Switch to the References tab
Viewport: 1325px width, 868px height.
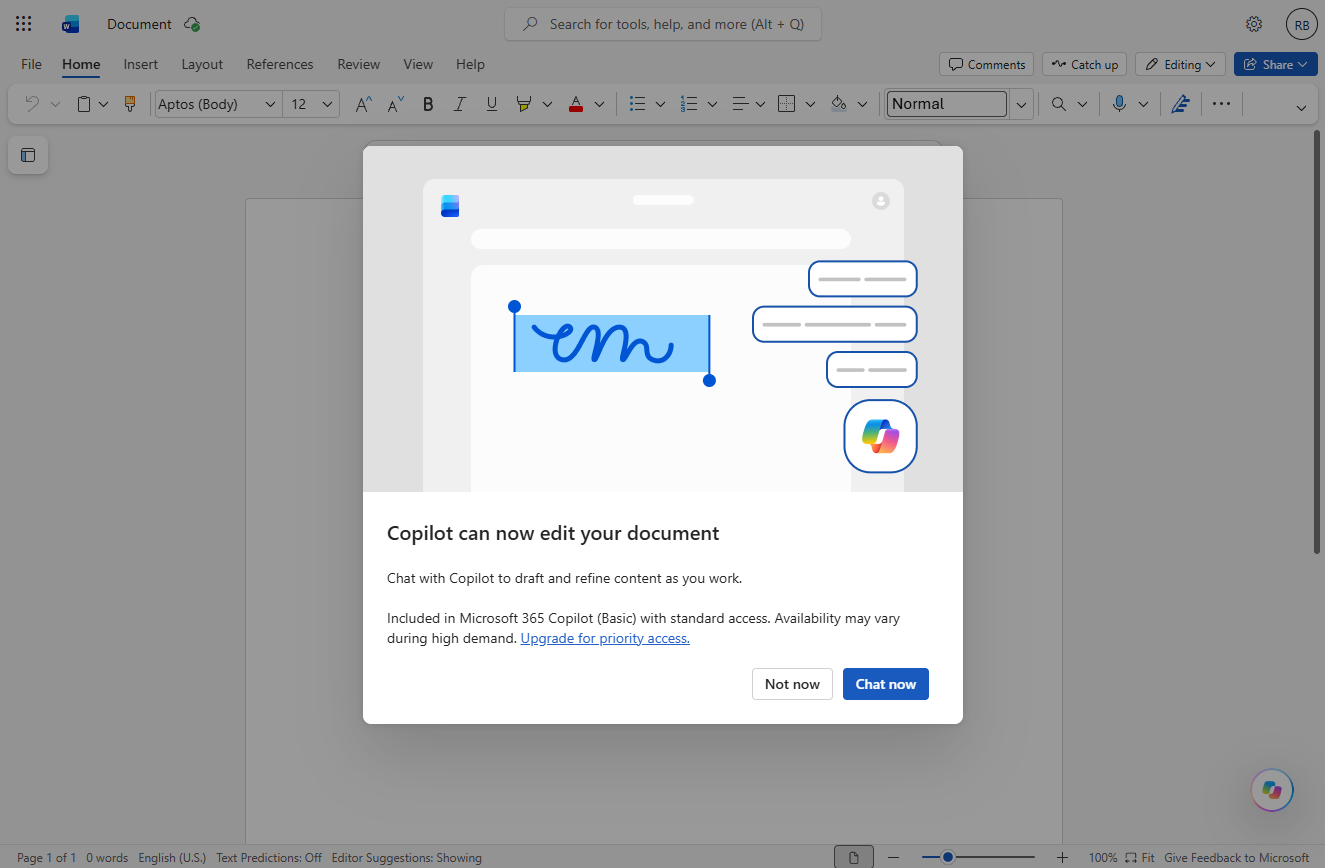(280, 64)
